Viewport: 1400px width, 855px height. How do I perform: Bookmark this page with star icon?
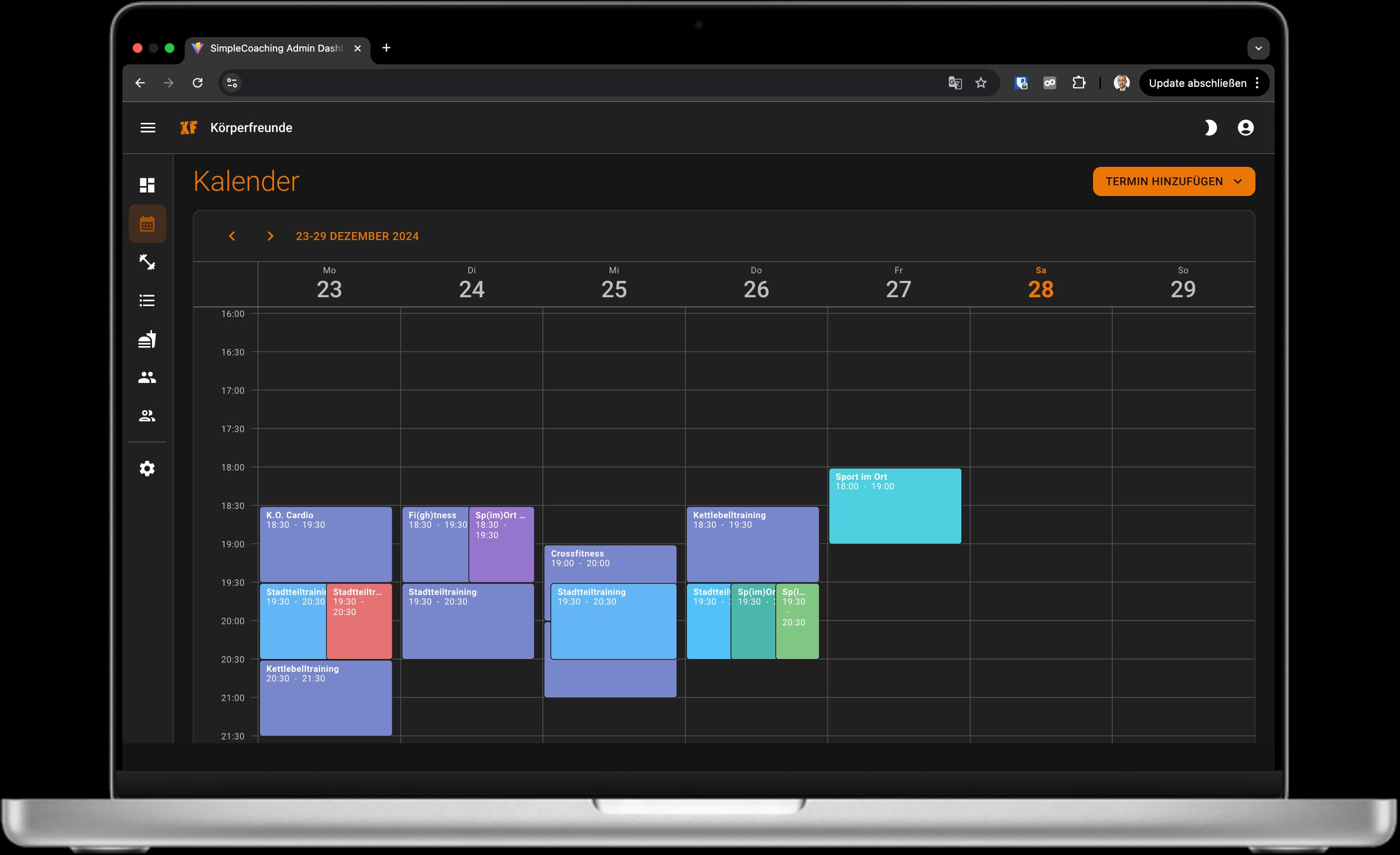[x=981, y=83]
